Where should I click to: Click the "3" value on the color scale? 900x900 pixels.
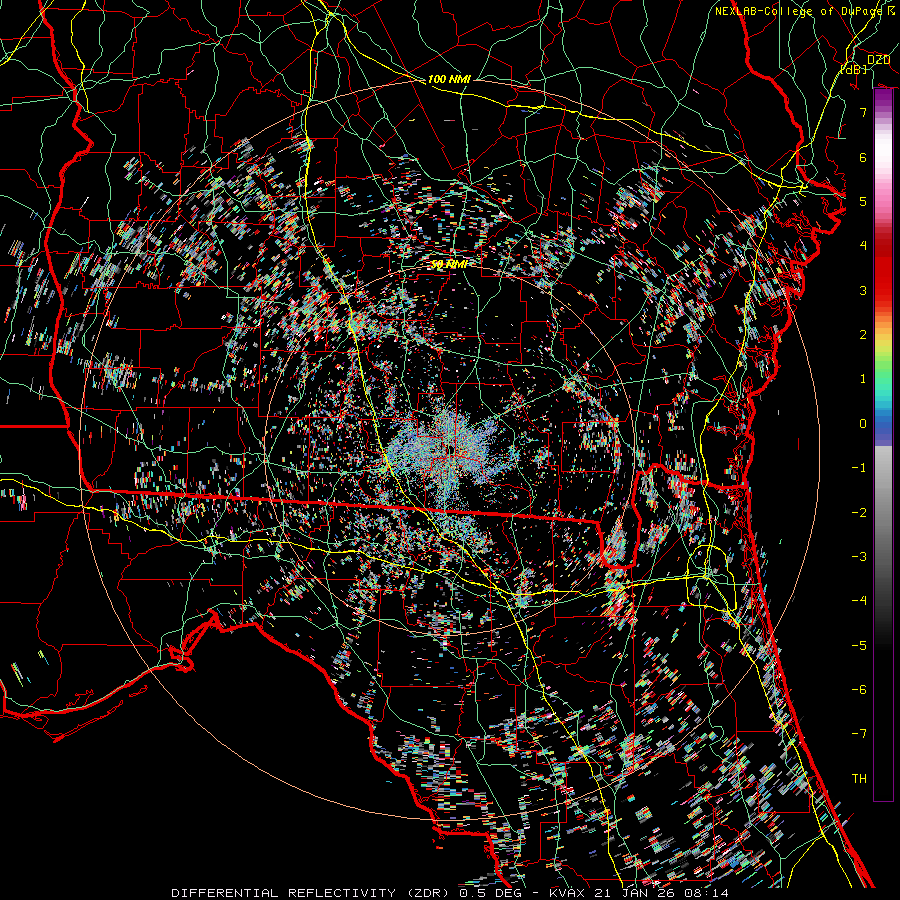[863, 290]
